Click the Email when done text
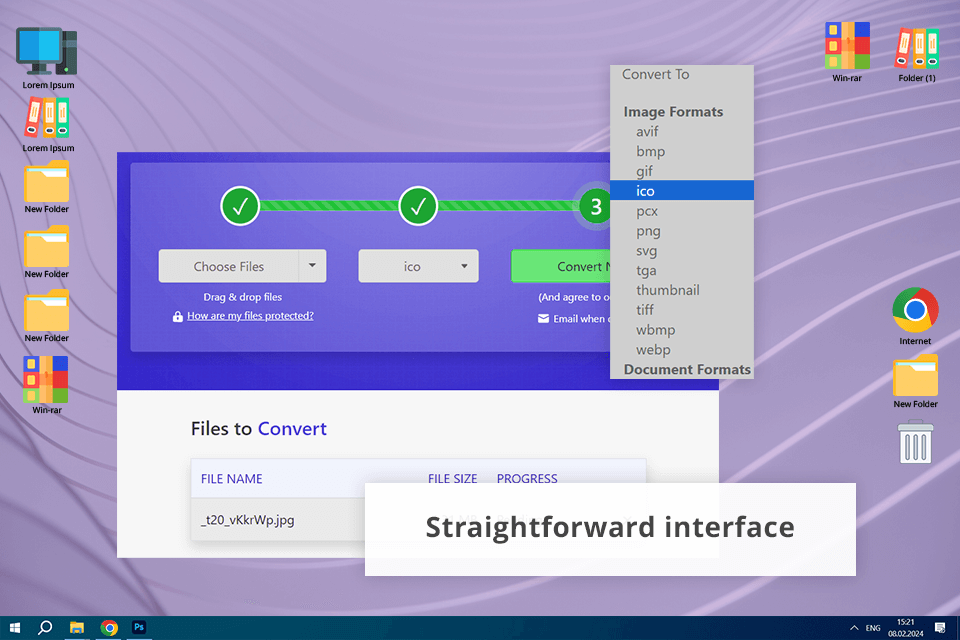 click(x=582, y=318)
